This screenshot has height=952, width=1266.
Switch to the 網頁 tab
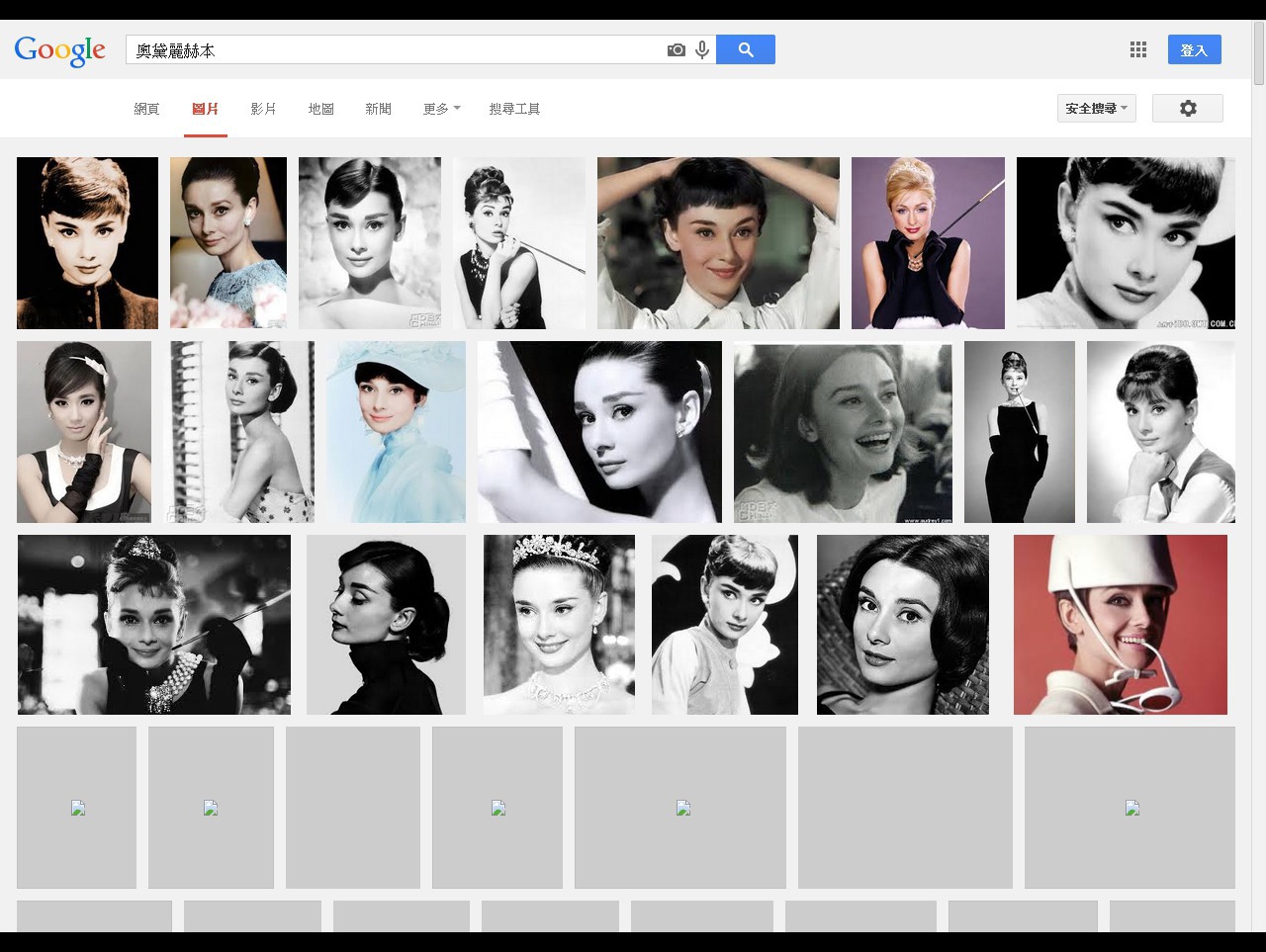pyautogui.click(x=146, y=109)
